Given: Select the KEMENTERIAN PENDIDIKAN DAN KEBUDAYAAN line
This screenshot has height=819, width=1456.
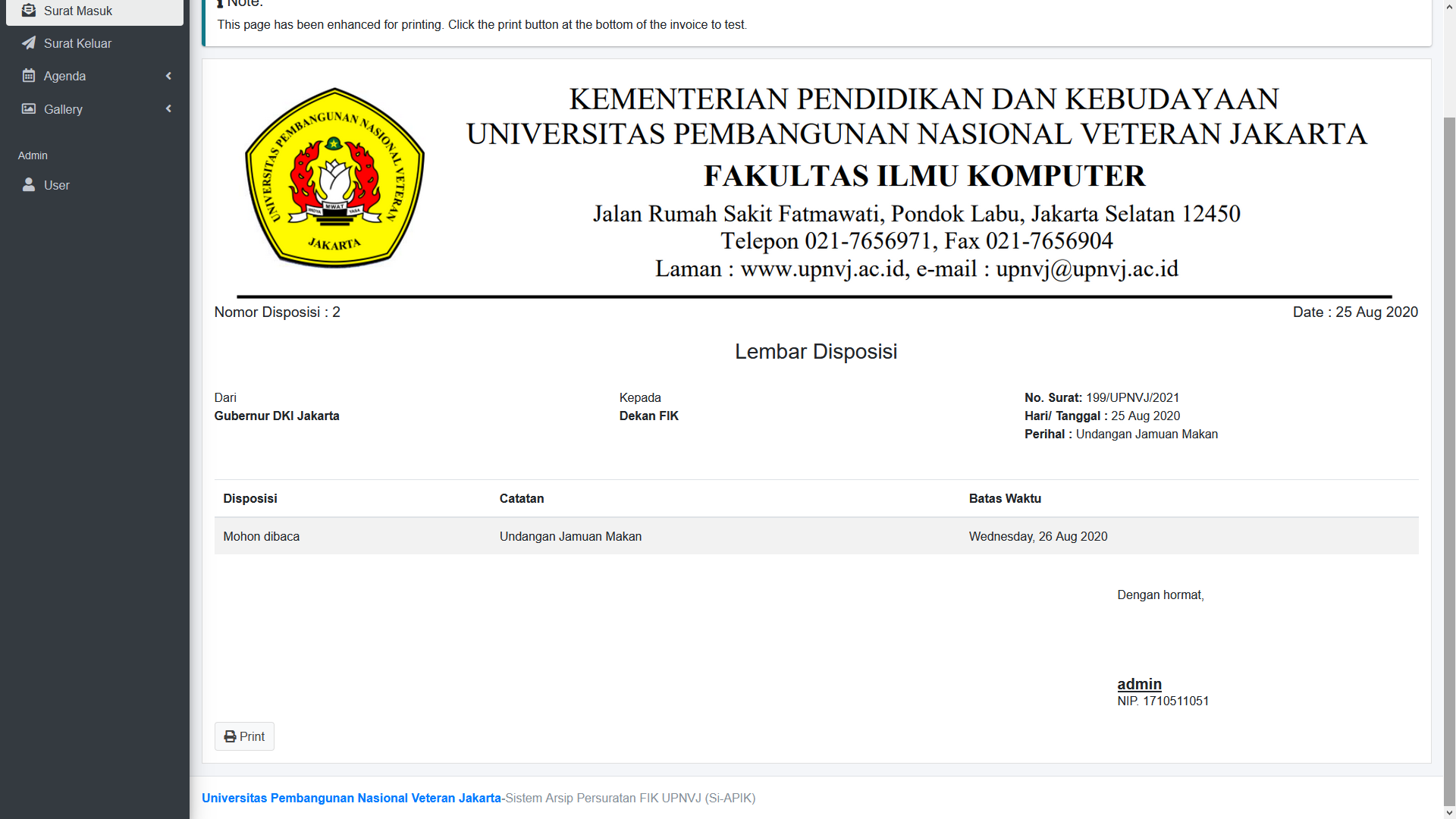Looking at the screenshot, I should (x=924, y=99).
